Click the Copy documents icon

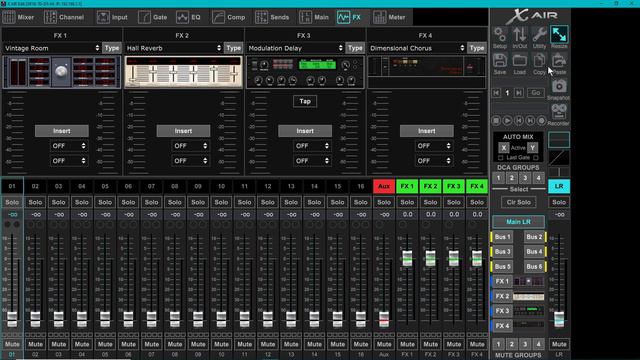[x=539, y=64]
